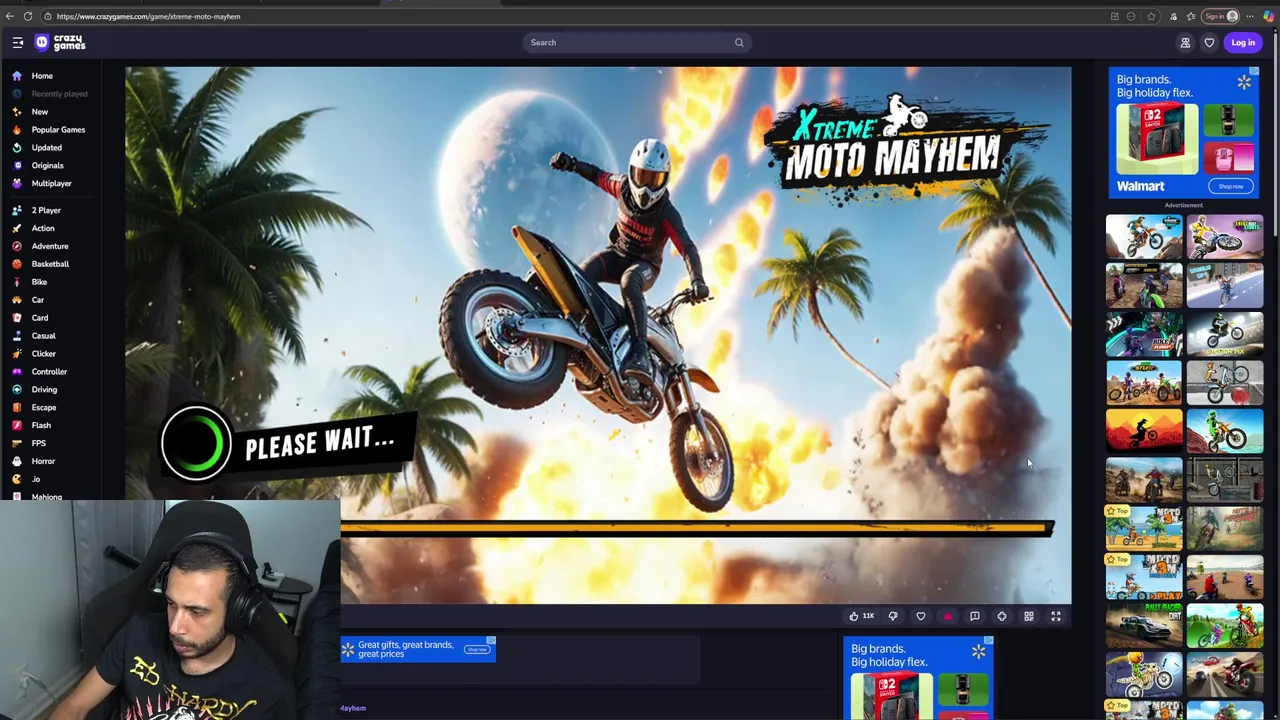
Task: Open the first motocross thumbnail in sidebar
Action: (x=1144, y=237)
